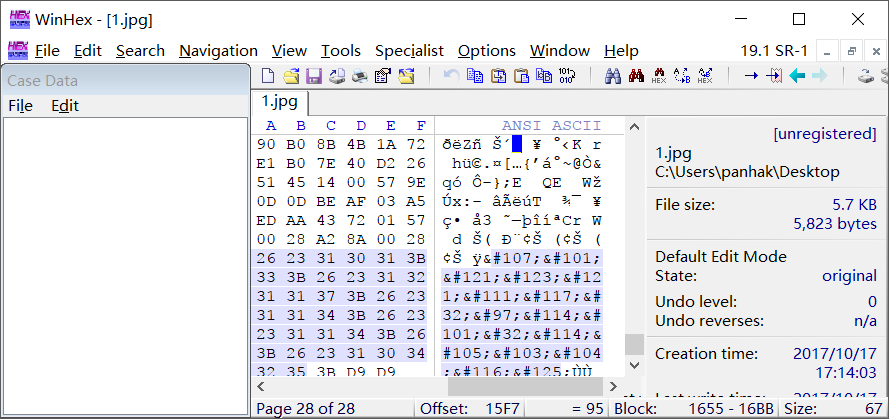Click the WinHex logo in title bar
The image size is (889, 419).
coord(20,19)
